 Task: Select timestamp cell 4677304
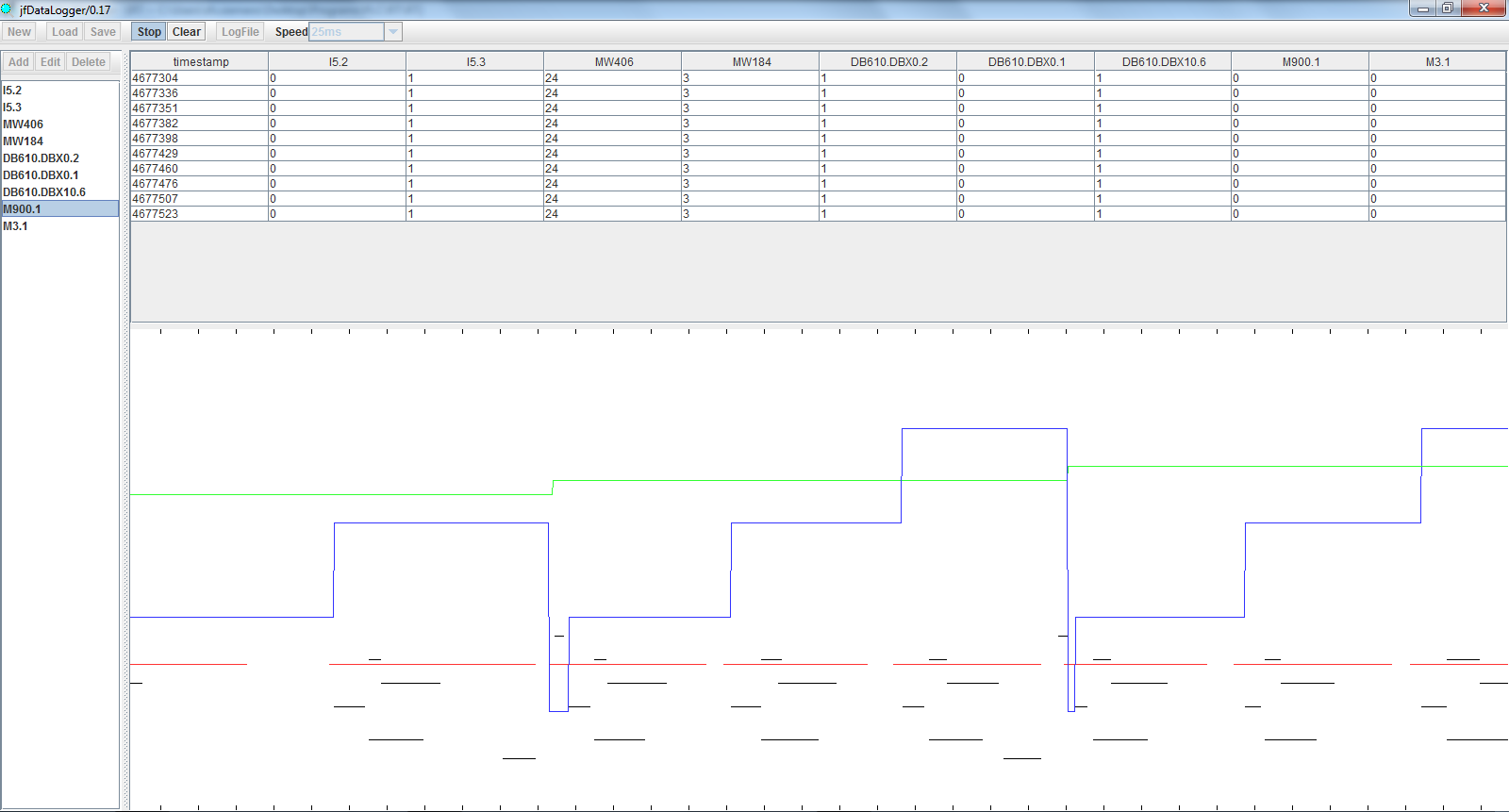coord(200,78)
